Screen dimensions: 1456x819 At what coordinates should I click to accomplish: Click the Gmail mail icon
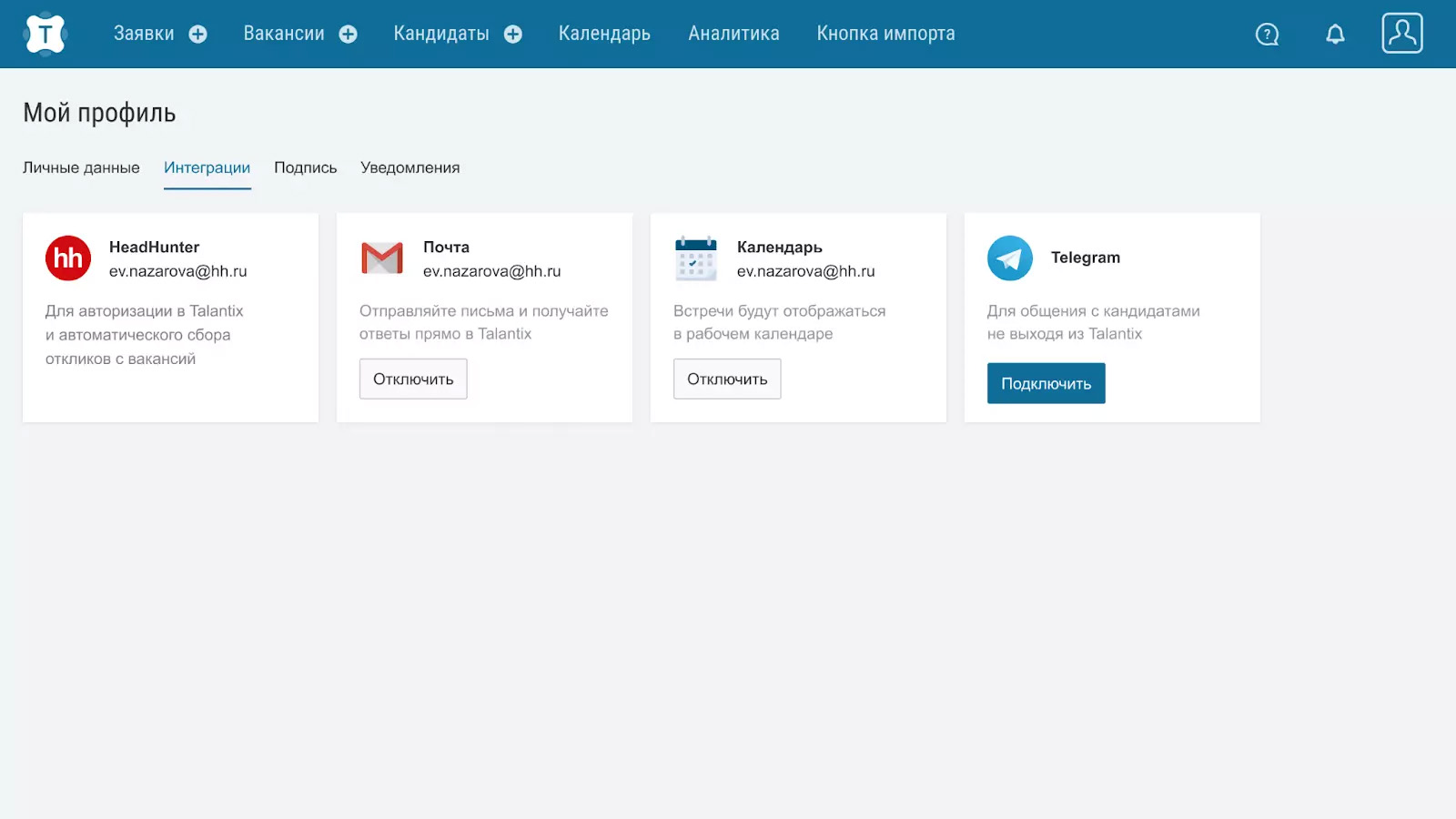382,258
